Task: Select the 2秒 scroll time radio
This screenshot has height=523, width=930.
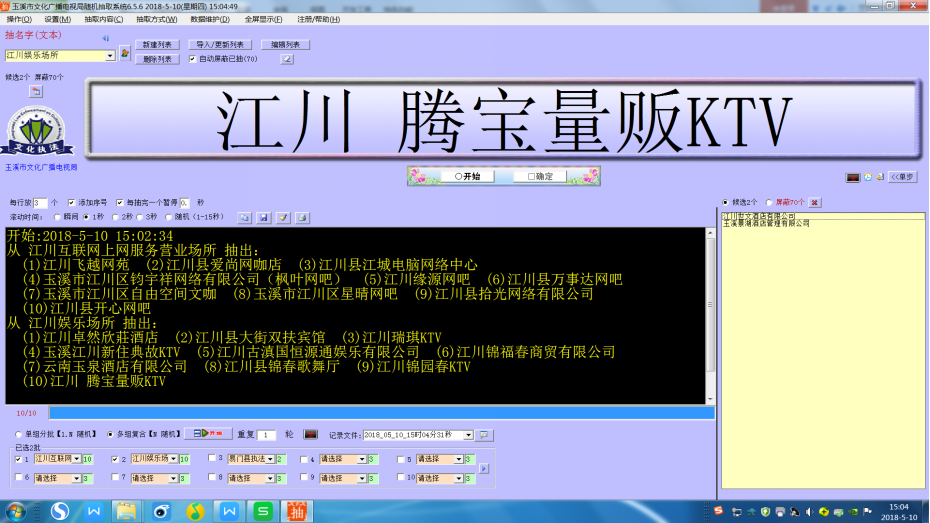Action: 115,217
